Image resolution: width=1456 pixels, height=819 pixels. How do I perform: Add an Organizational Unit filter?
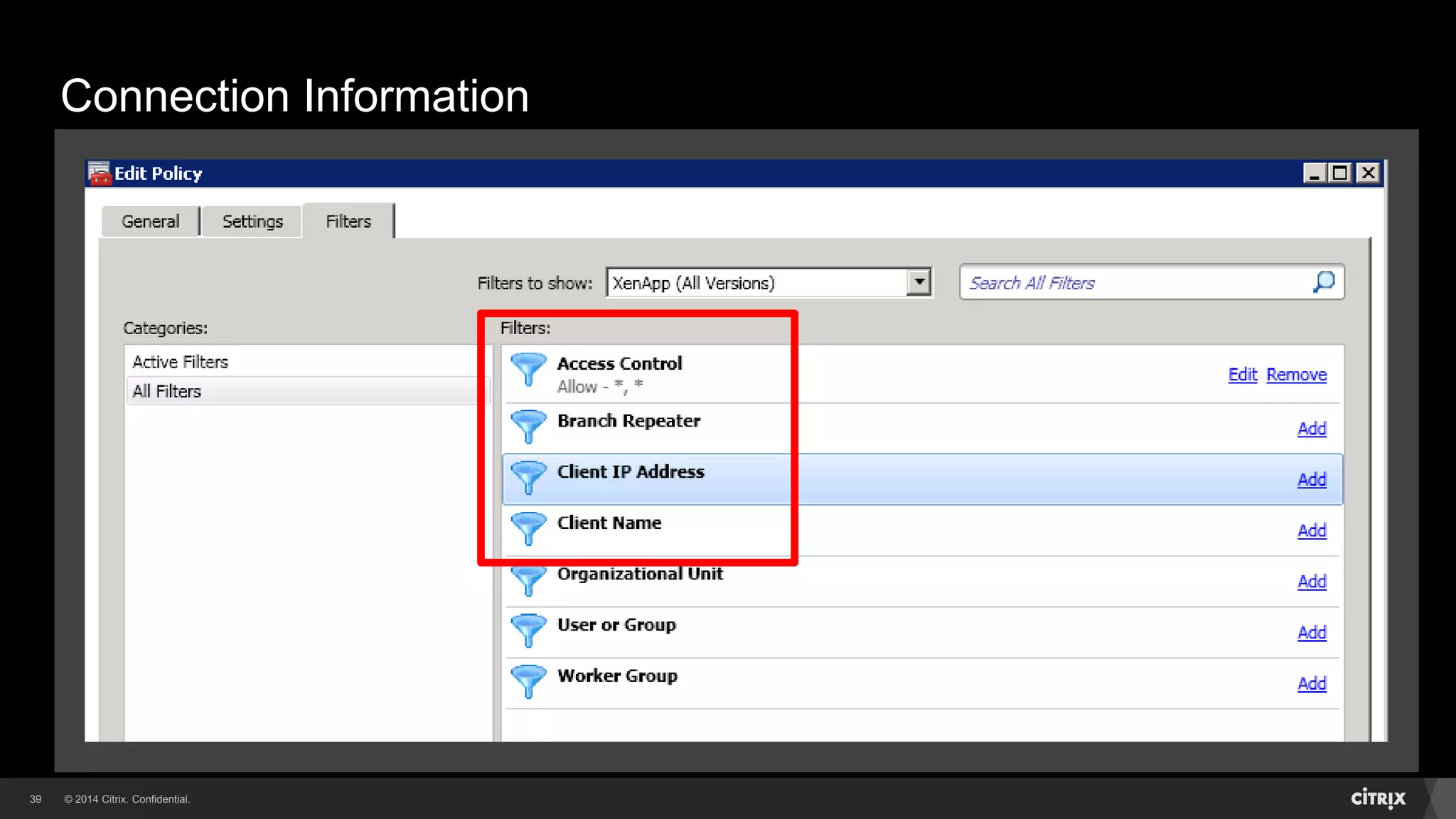pos(1312,582)
